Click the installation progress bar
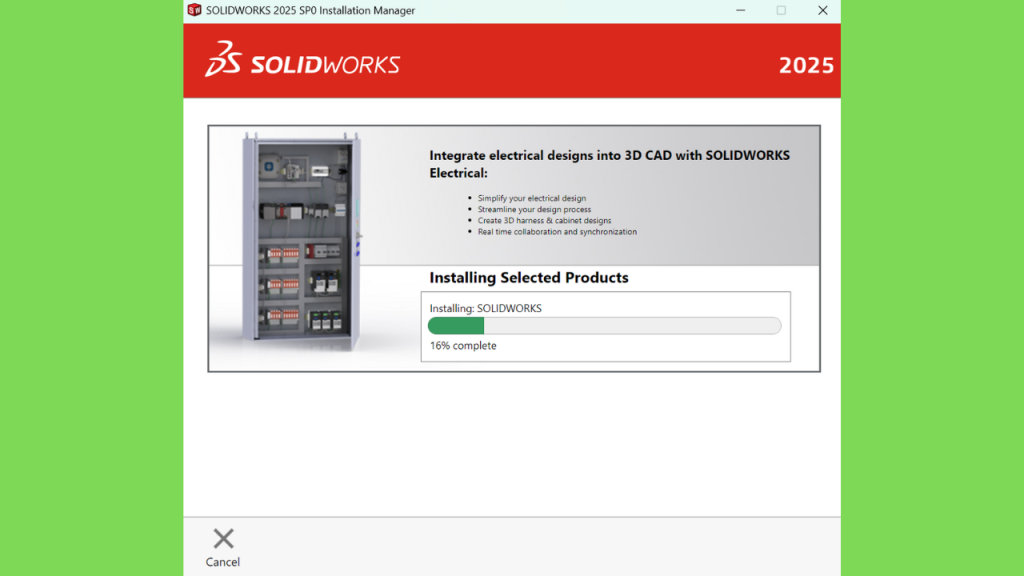 (x=604, y=325)
